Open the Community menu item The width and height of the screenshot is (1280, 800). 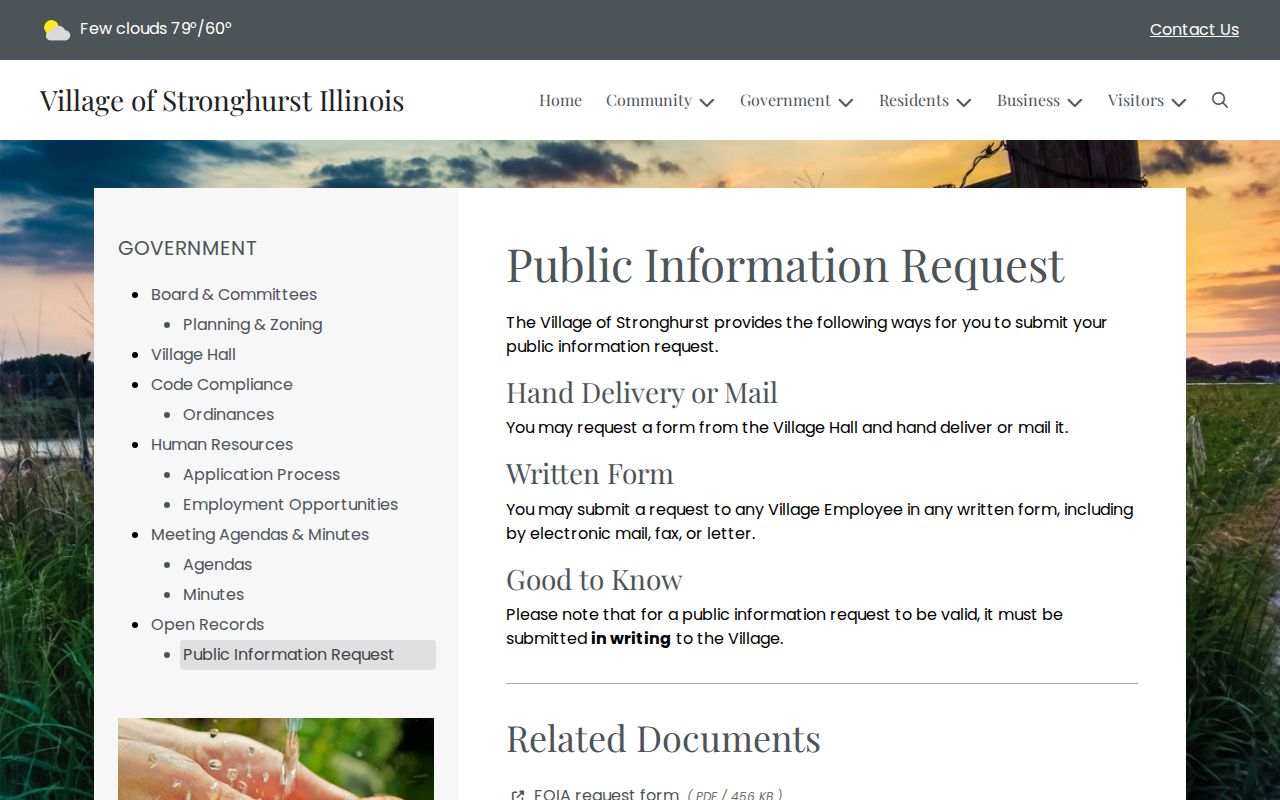pyautogui.click(x=648, y=100)
